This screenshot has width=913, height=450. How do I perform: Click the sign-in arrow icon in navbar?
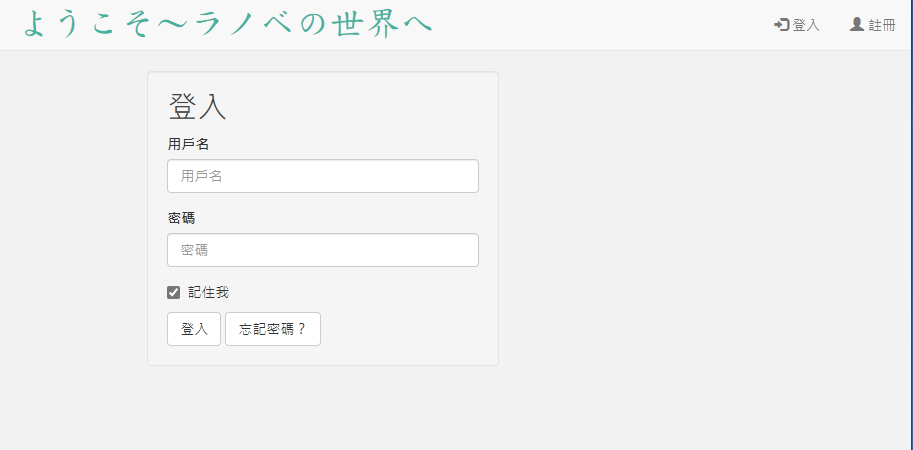(781, 24)
